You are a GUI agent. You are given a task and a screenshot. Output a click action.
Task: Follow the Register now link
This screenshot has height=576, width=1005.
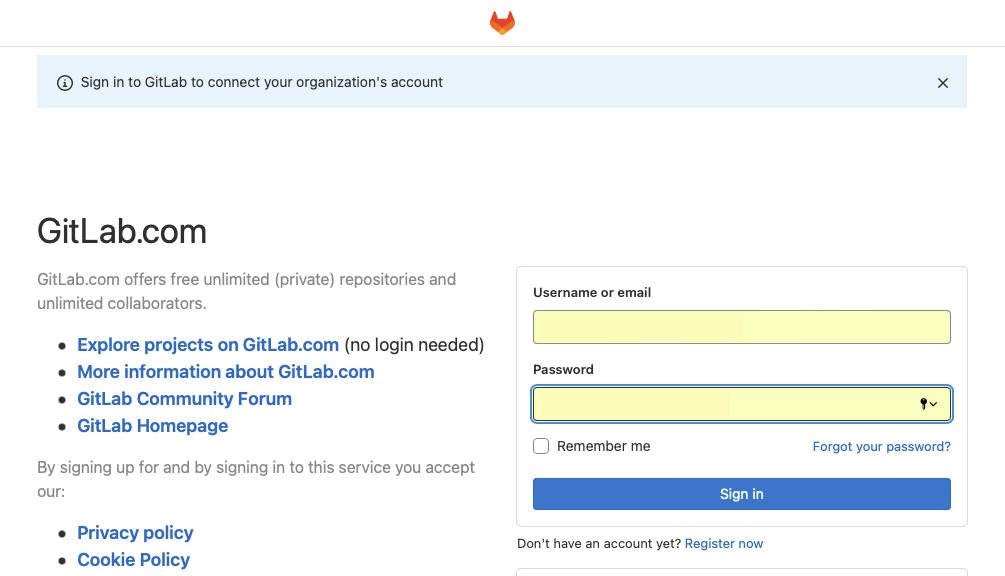click(724, 543)
